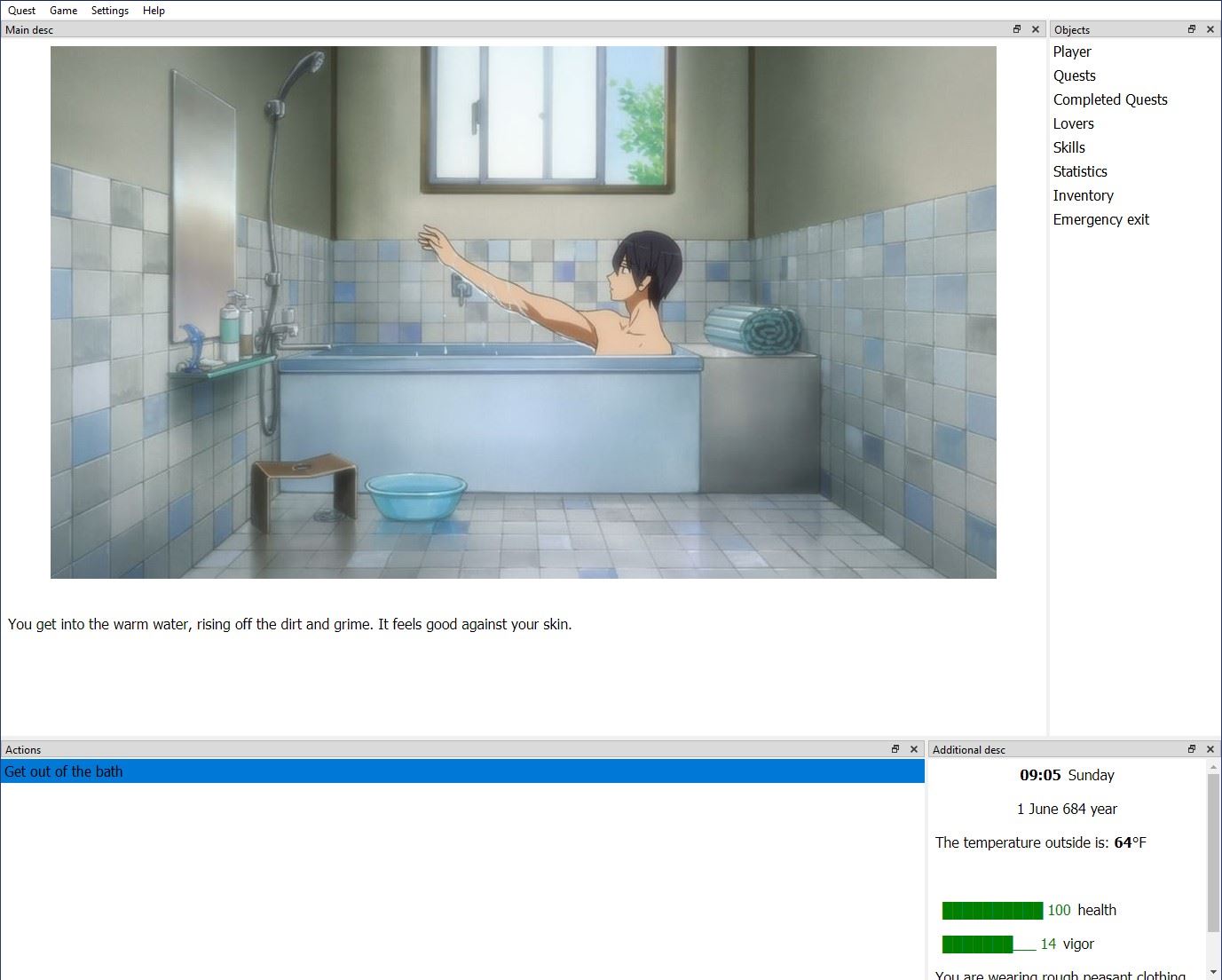The width and height of the screenshot is (1222, 980).
Task: Float the Additional desc panel
Action: 1192,749
